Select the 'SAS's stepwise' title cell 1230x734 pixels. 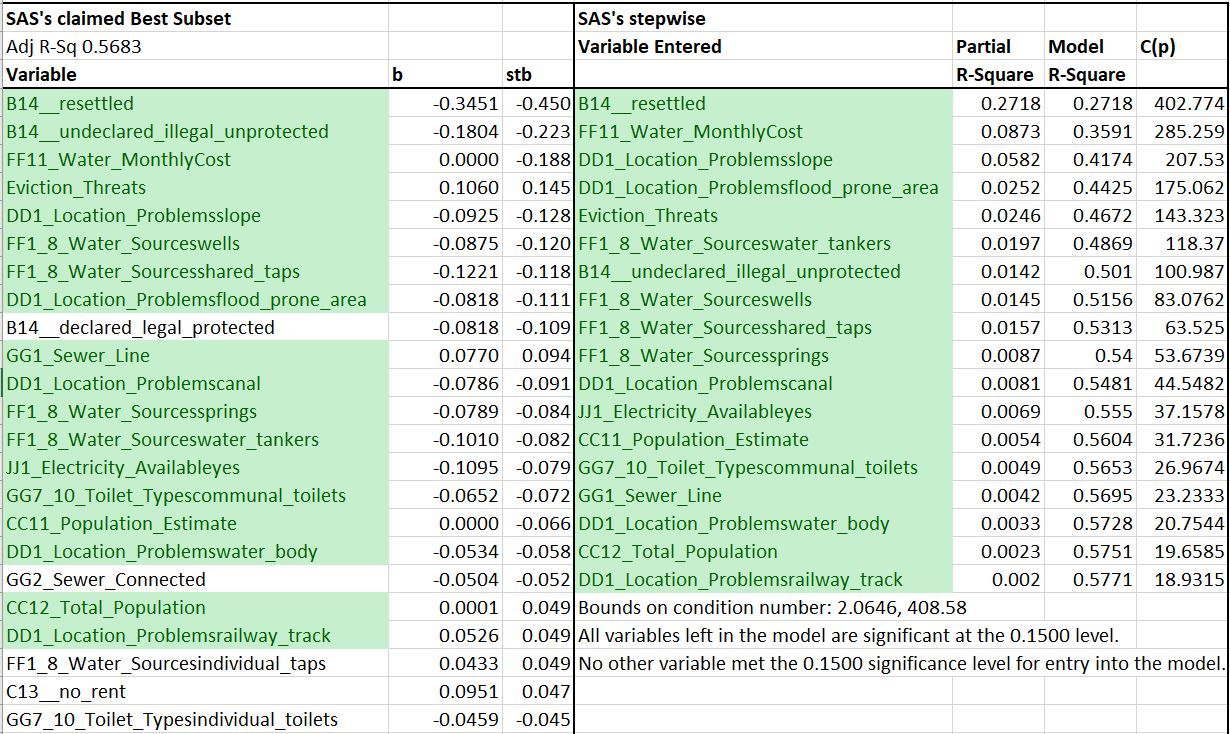point(641,18)
